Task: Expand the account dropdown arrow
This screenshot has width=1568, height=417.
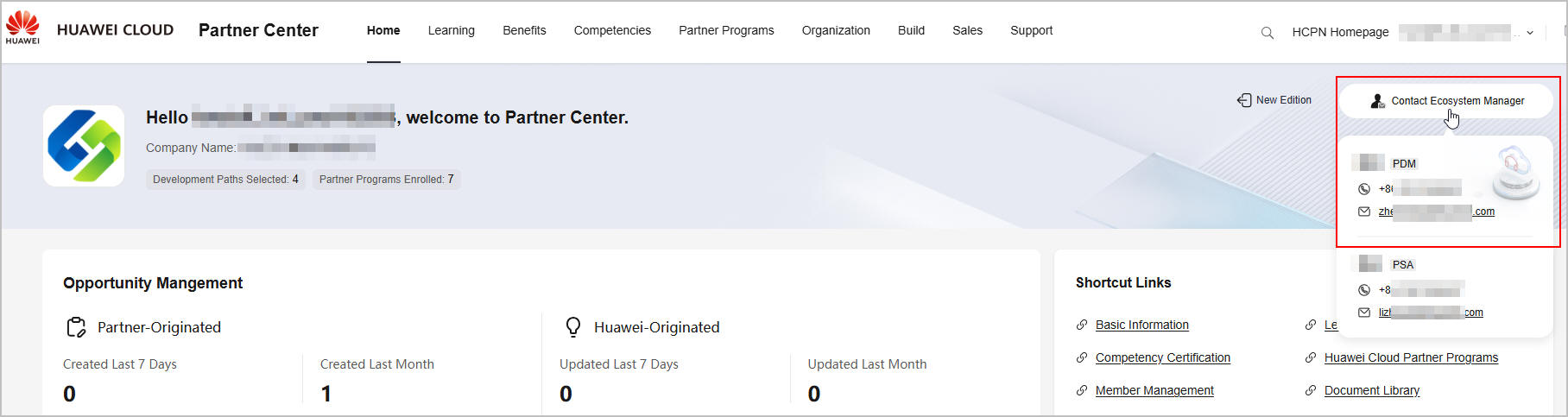Action: (1530, 33)
